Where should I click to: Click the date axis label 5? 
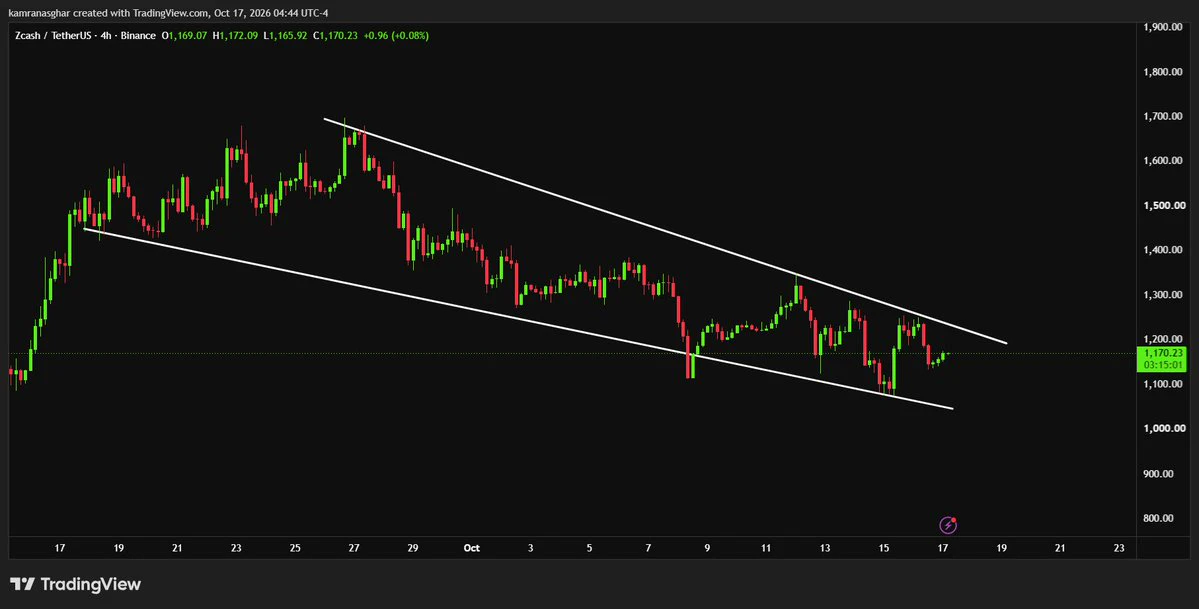pos(590,548)
